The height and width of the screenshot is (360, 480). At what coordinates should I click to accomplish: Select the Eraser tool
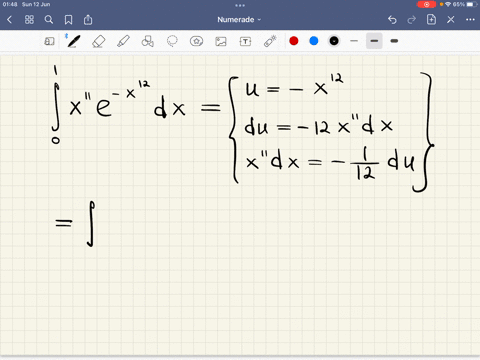[x=98, y=41]
